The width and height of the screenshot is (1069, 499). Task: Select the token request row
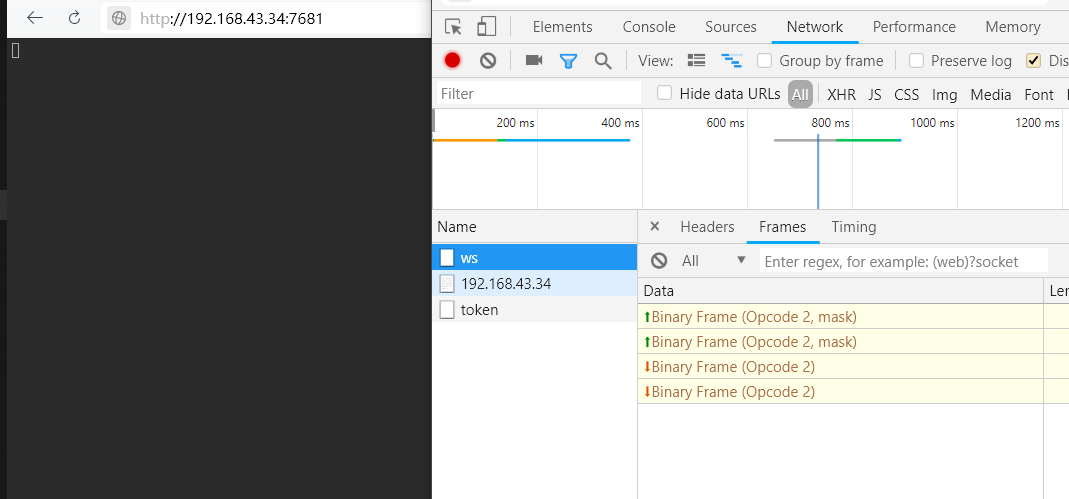[535, 309]
